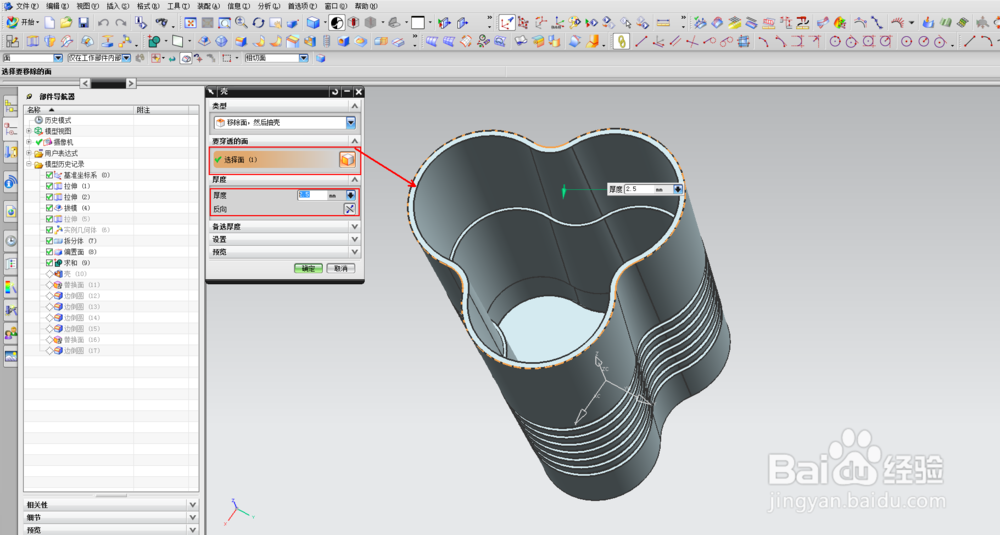Open the 插入 menu
The width and height of the screenshot is (1000, 535).
click(117, 6)
